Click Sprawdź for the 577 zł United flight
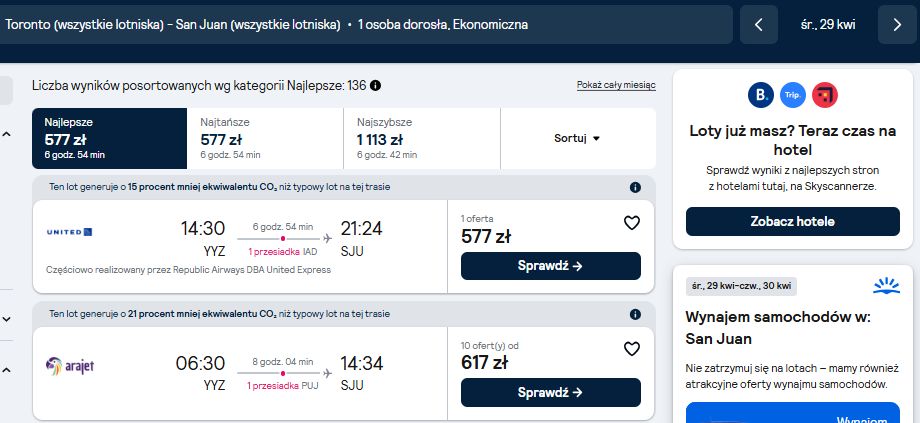The image size is (920, 423). pos(550,266)
